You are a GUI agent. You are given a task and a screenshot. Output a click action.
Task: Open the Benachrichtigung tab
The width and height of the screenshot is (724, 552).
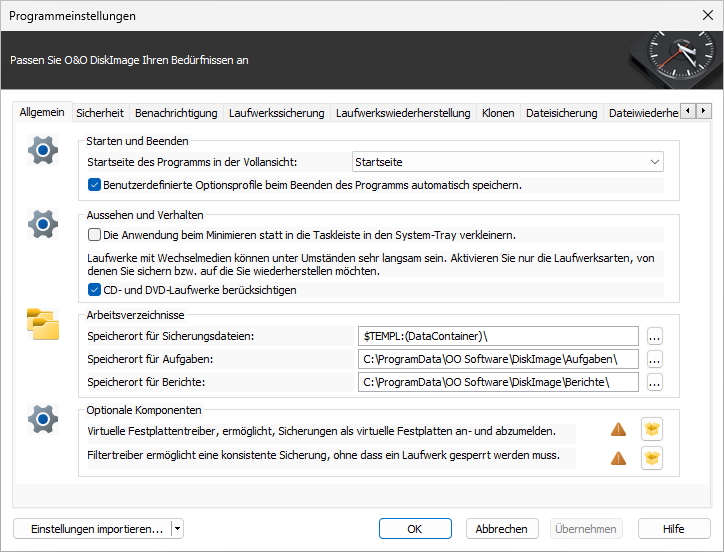pyautogui.click(x=176, y=113)
